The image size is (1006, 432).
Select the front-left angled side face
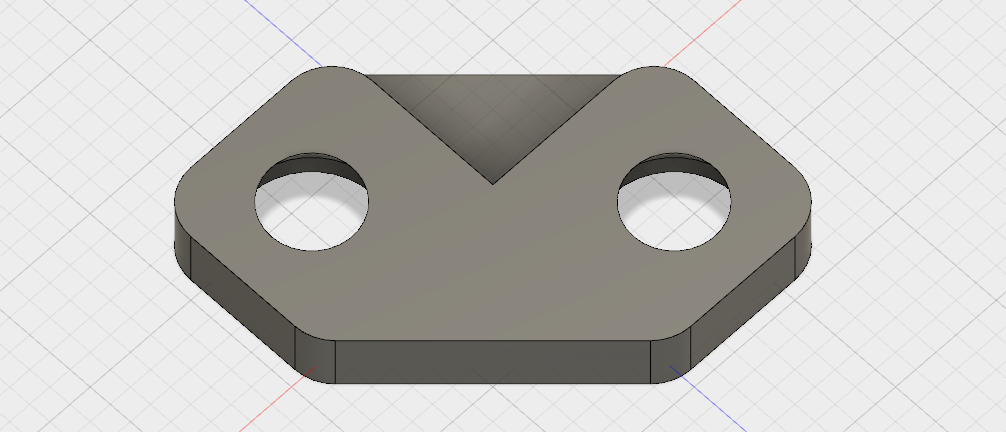click(243, 305)
